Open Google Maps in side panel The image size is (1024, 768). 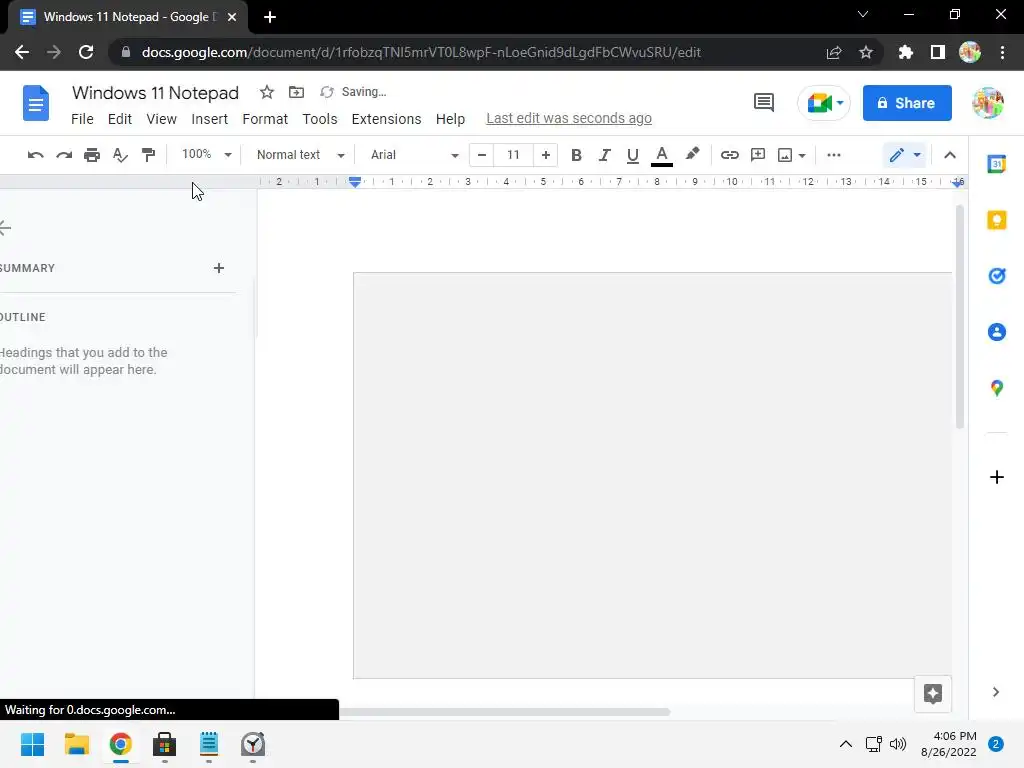[997, 388]
